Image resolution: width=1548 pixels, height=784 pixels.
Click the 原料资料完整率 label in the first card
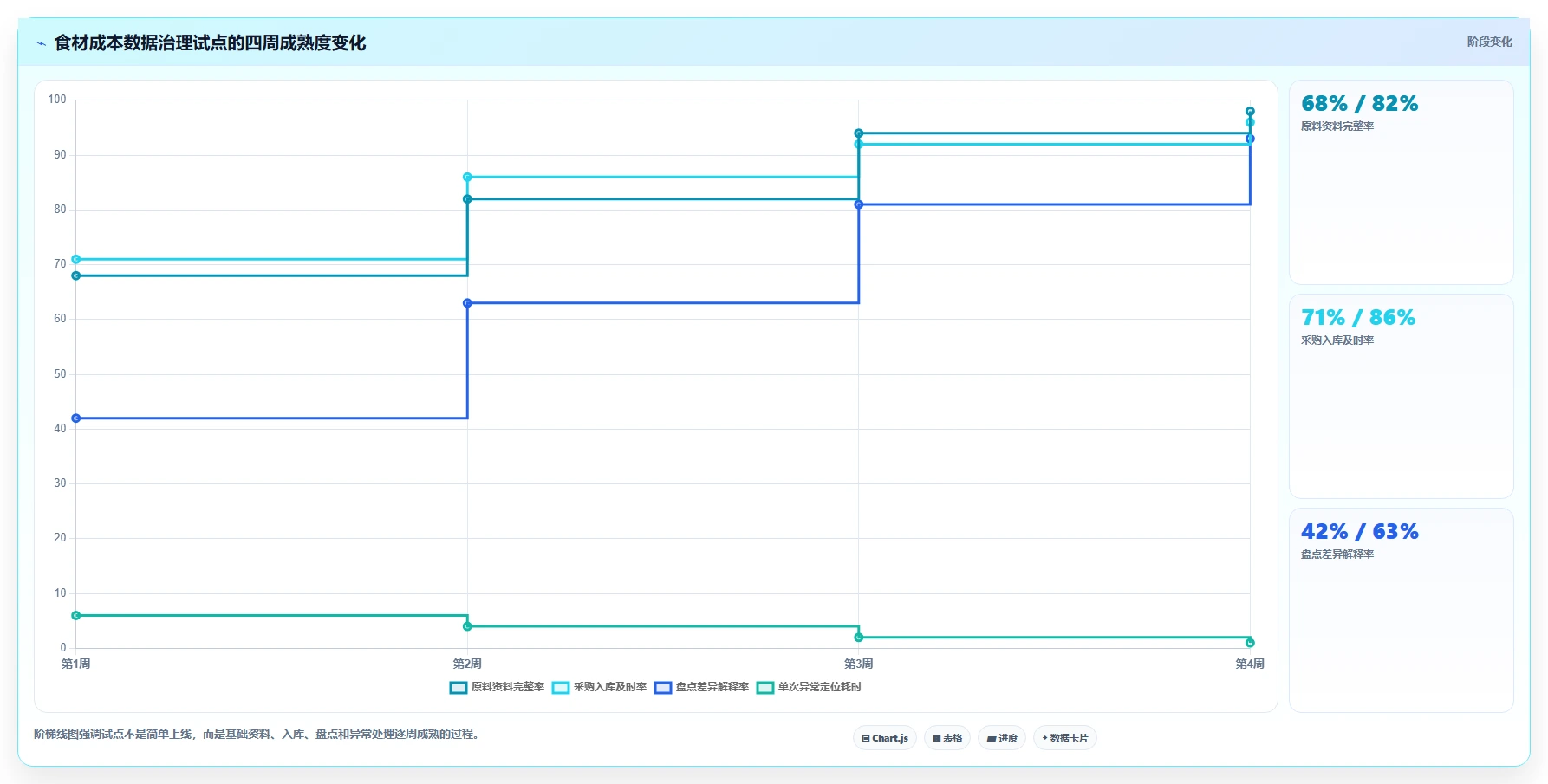1337,126
